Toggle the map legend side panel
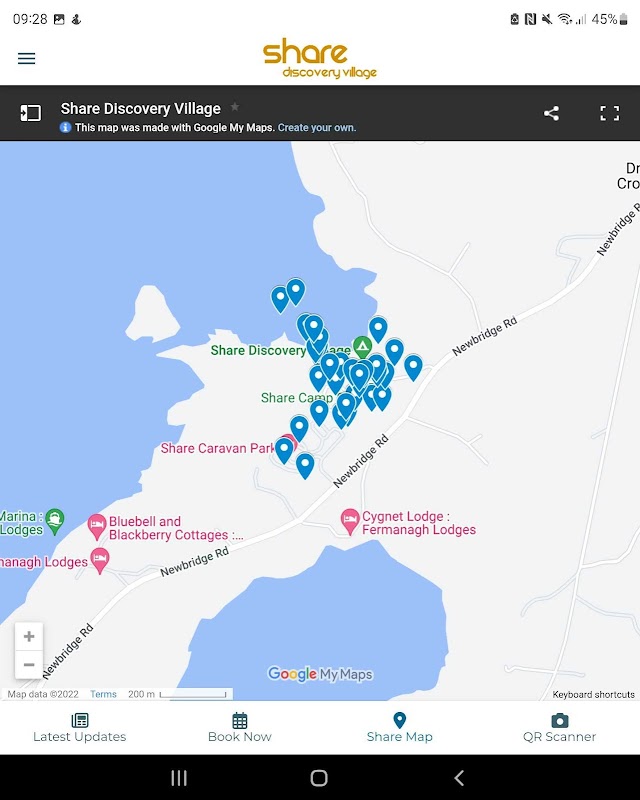 click(x=31, y=113)
